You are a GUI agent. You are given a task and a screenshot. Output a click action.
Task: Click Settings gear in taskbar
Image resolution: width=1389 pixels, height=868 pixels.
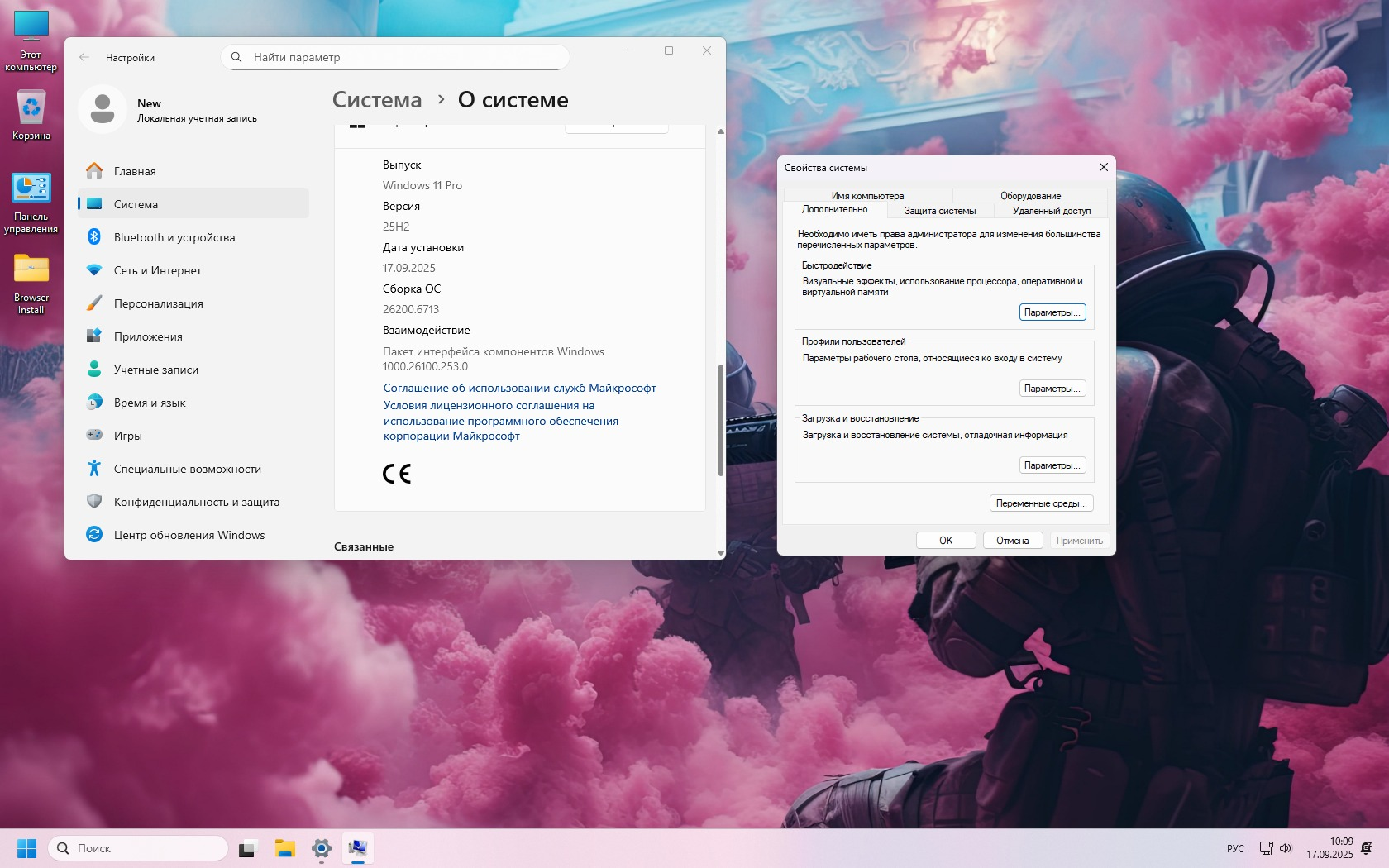pyautogui.click(x=322, y=848)
